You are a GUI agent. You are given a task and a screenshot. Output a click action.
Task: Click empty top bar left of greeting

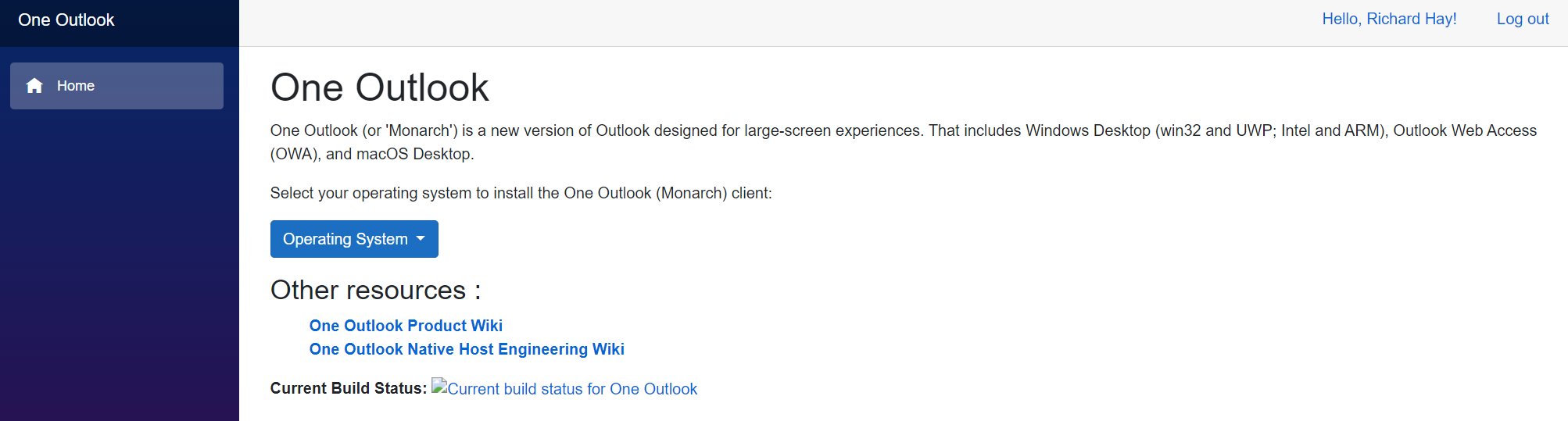tap(782, 23)
